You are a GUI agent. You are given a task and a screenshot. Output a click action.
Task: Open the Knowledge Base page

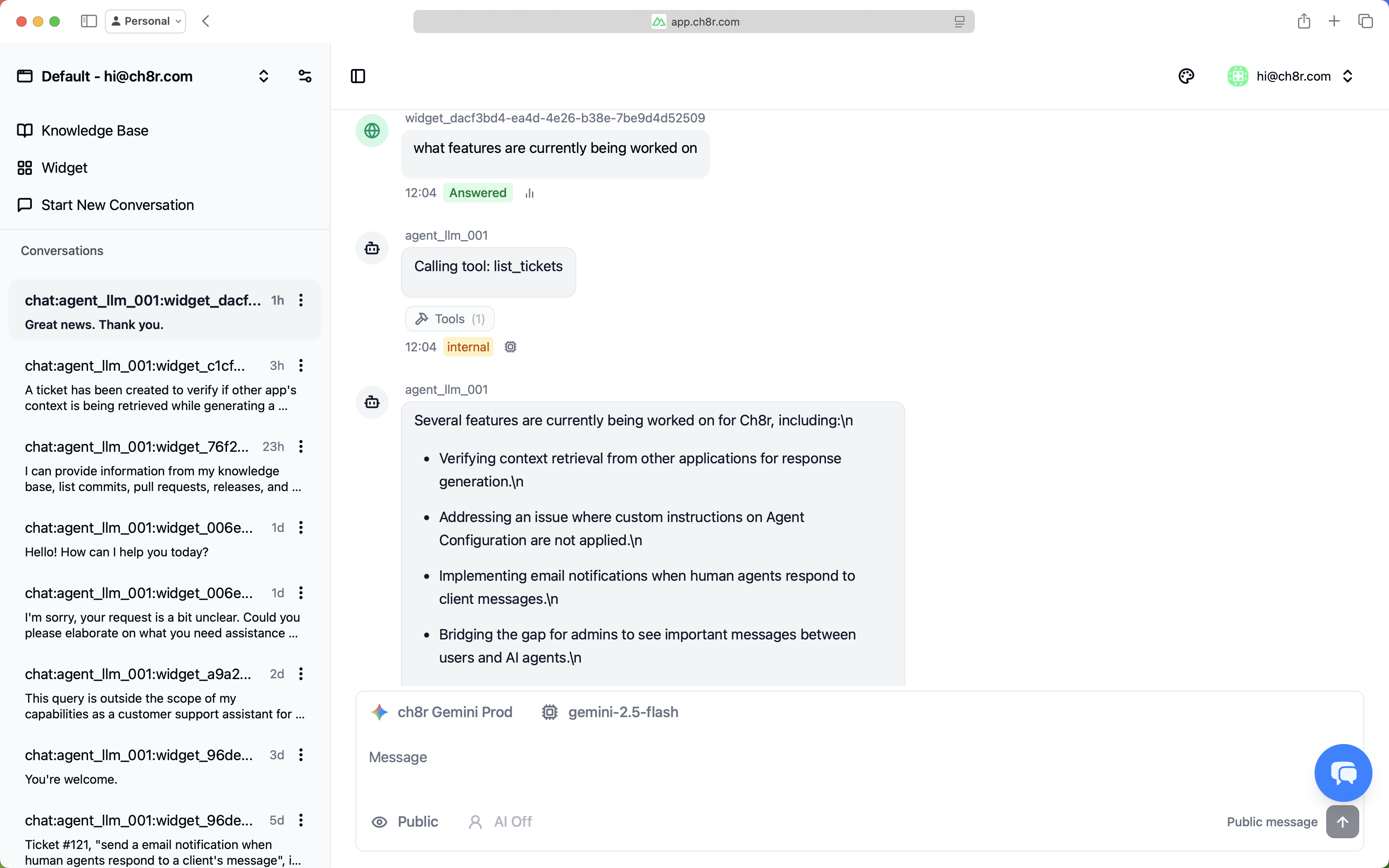pos(95,130)
